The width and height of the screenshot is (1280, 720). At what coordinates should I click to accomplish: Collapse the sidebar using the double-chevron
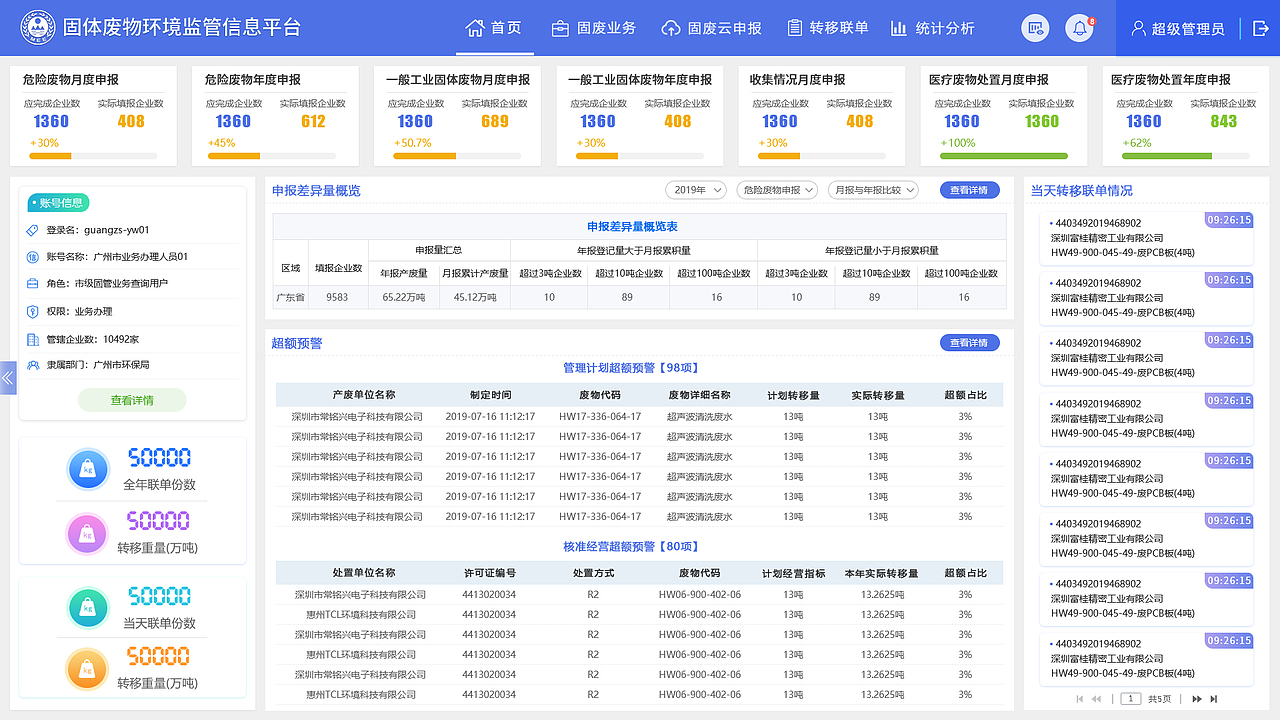7,378
